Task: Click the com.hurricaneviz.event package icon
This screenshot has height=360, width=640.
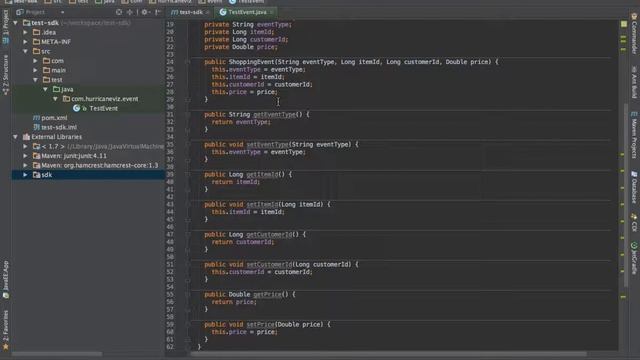Action: (x=66, y=99)
